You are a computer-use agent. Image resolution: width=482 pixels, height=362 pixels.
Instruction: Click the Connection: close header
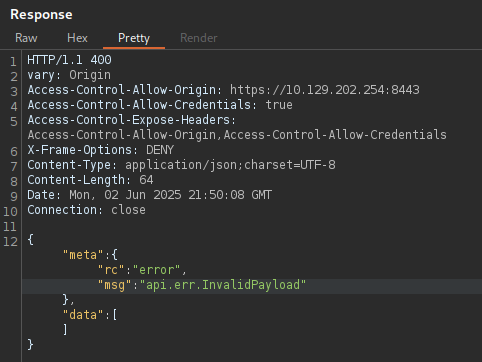pyautogui.click(x=86, y=210)
